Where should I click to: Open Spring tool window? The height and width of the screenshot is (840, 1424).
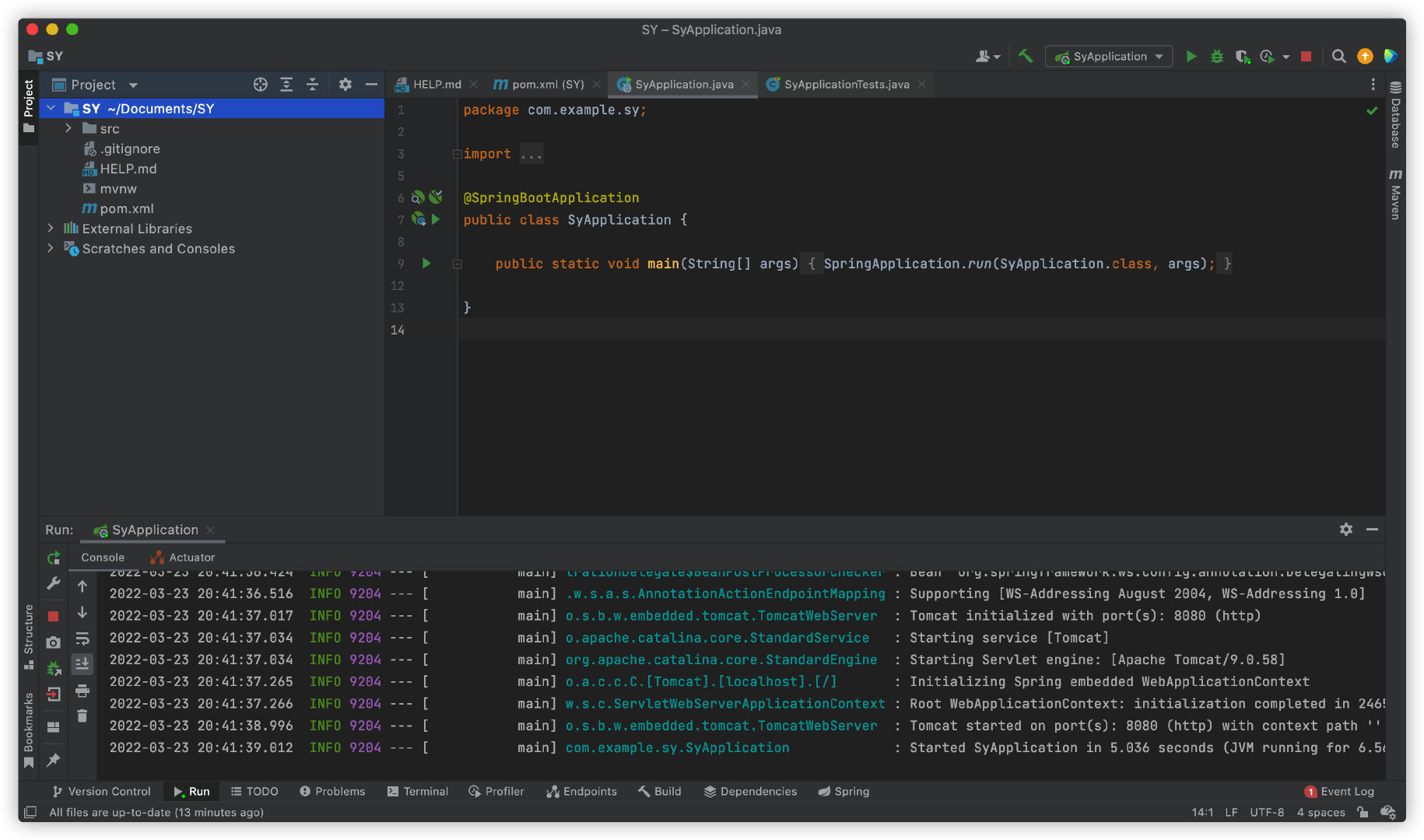(x=844, y=791)
